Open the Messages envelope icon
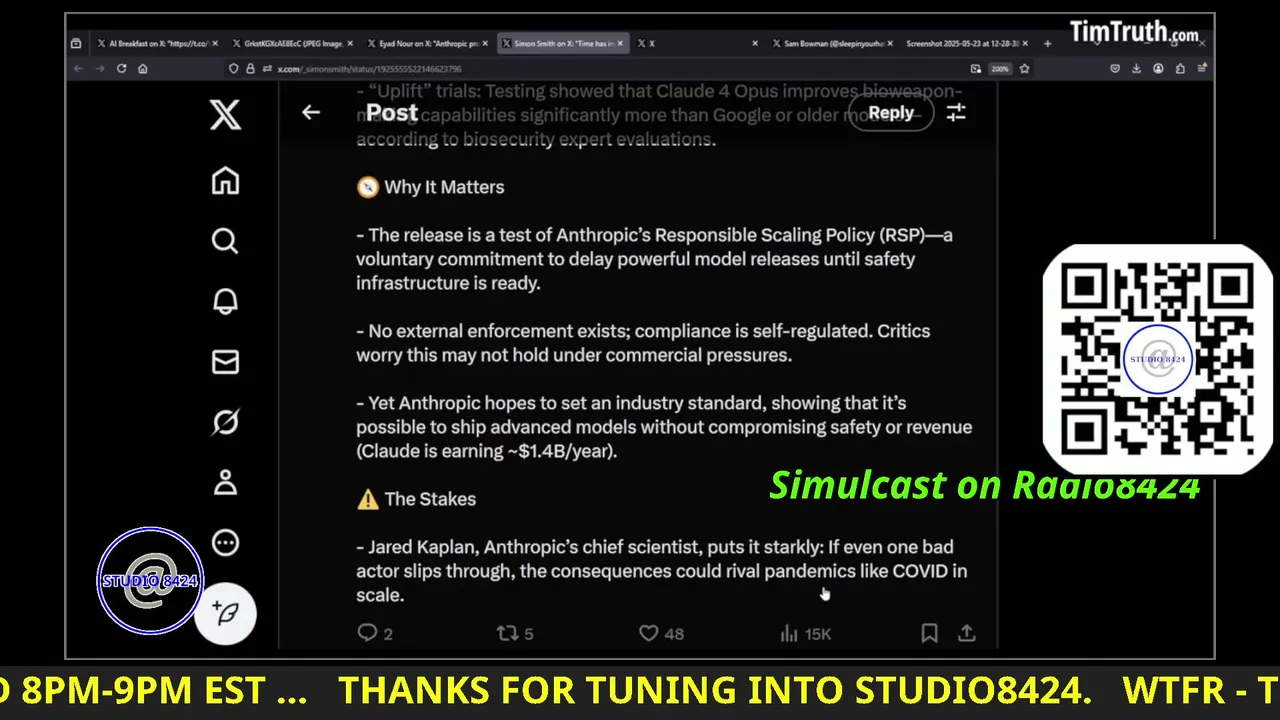Screen dimensions: 1280x720 (x=225, y=362)
